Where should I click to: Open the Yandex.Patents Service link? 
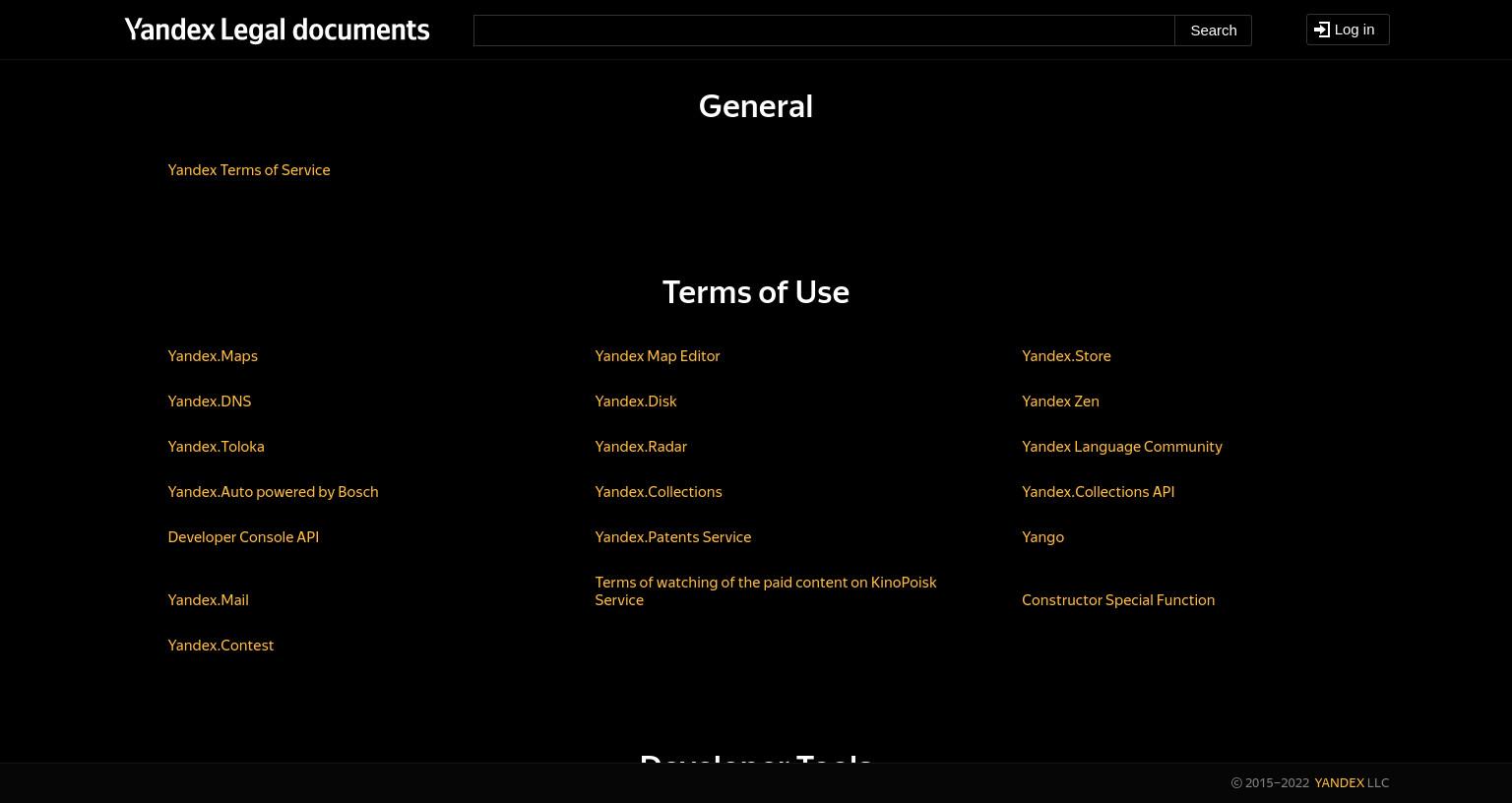[673, 537]
